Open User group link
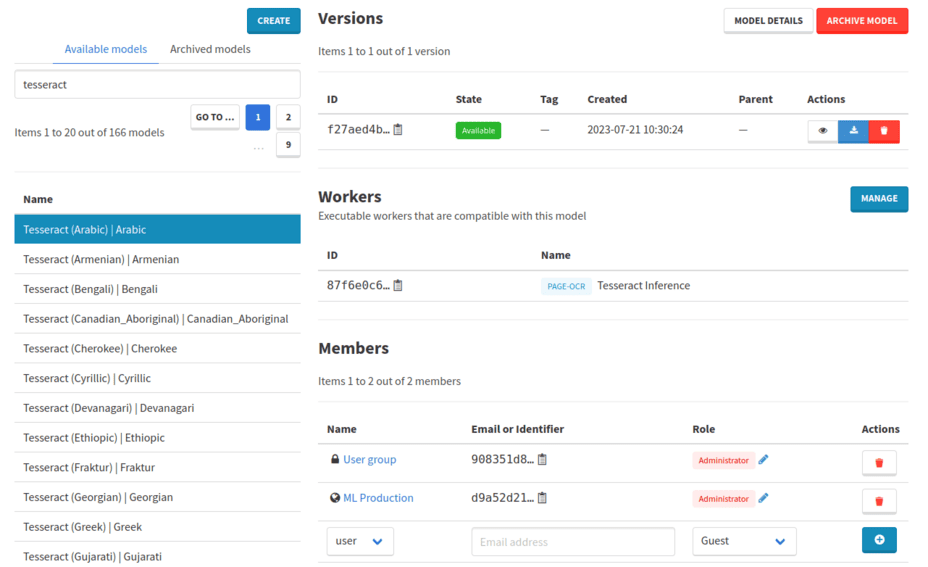 pos(370,459)
